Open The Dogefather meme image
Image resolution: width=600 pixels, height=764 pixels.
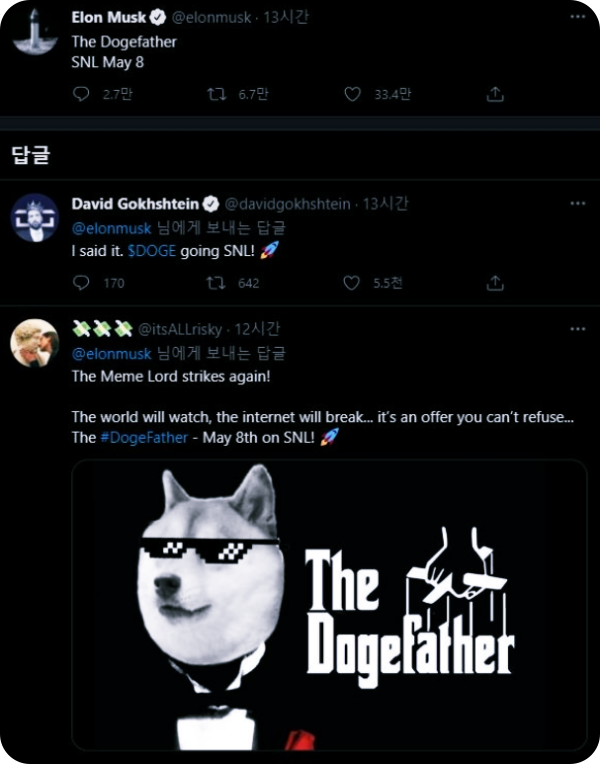pos(329,605)
